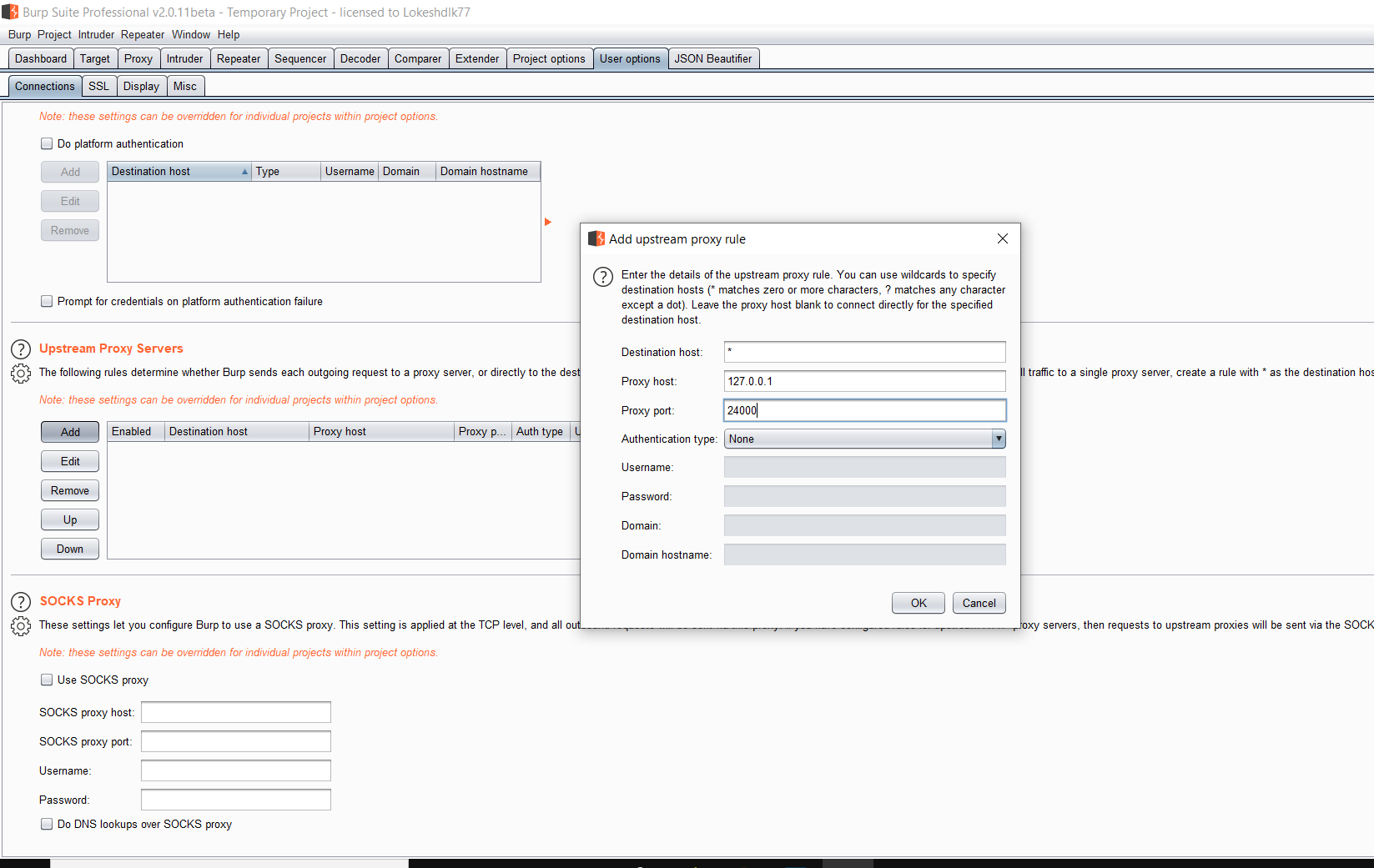
Task: Open settings gear for Upstream Proxy Servers
Action: pos(21,374)
